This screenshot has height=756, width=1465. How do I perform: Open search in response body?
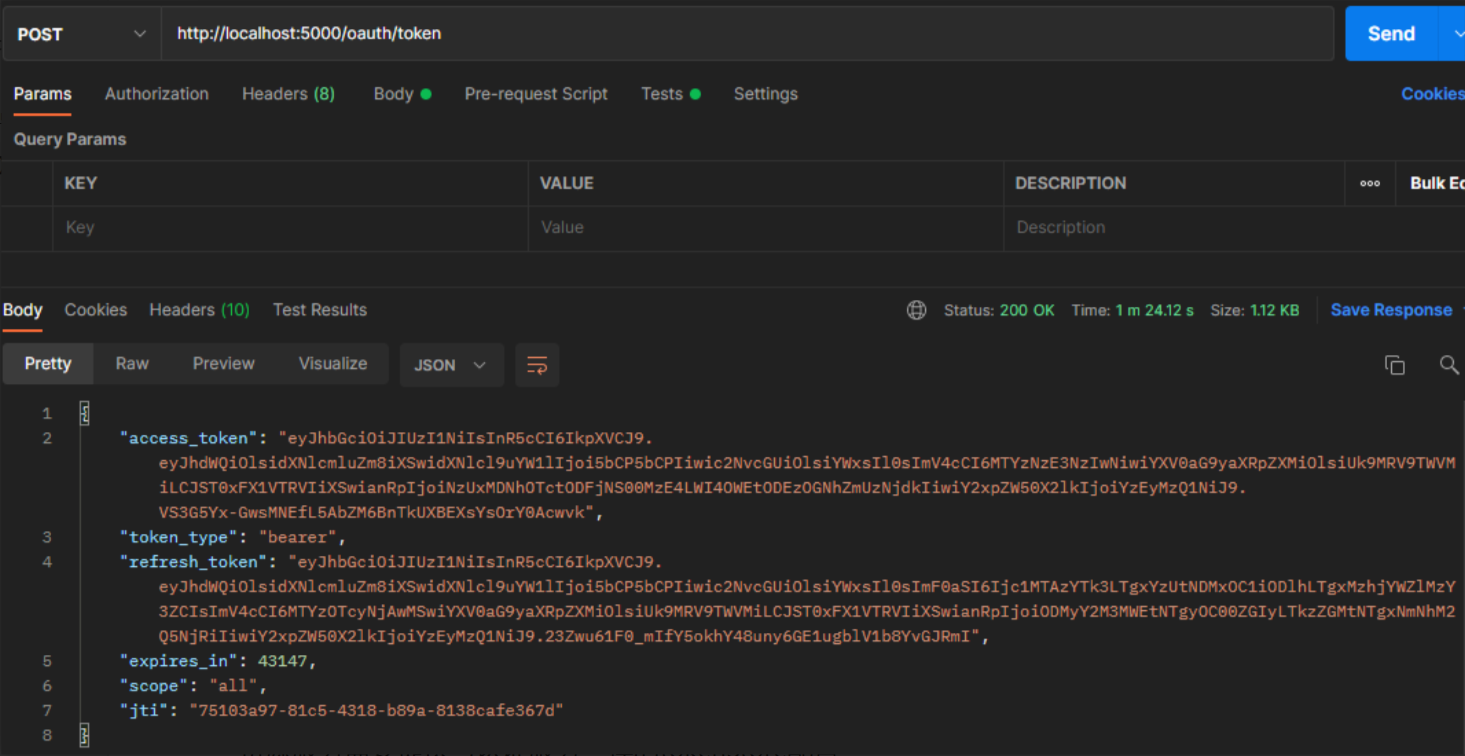1448,365
